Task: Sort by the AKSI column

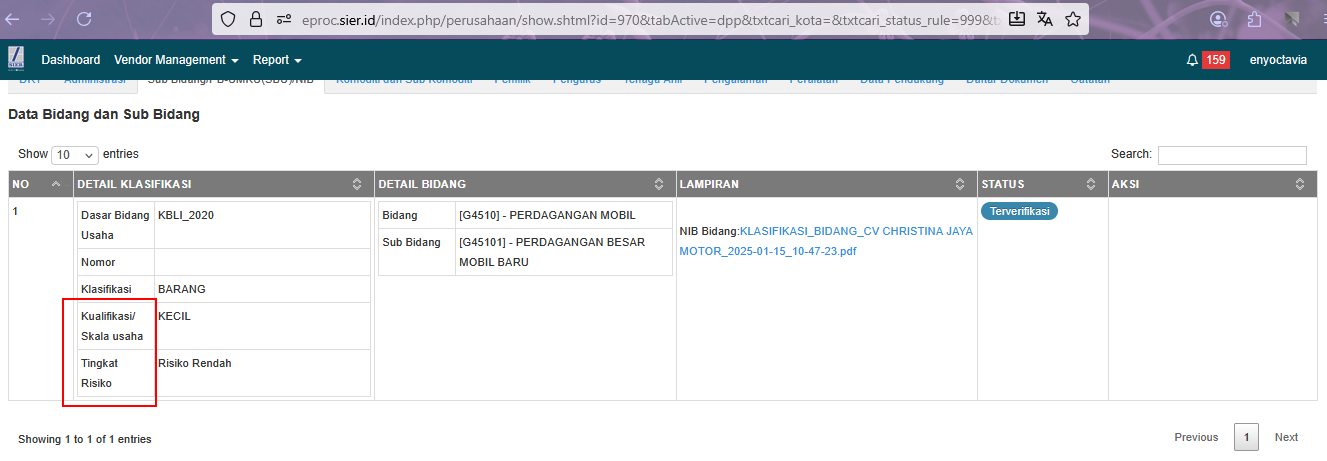Action: [x=1300, y=184]
